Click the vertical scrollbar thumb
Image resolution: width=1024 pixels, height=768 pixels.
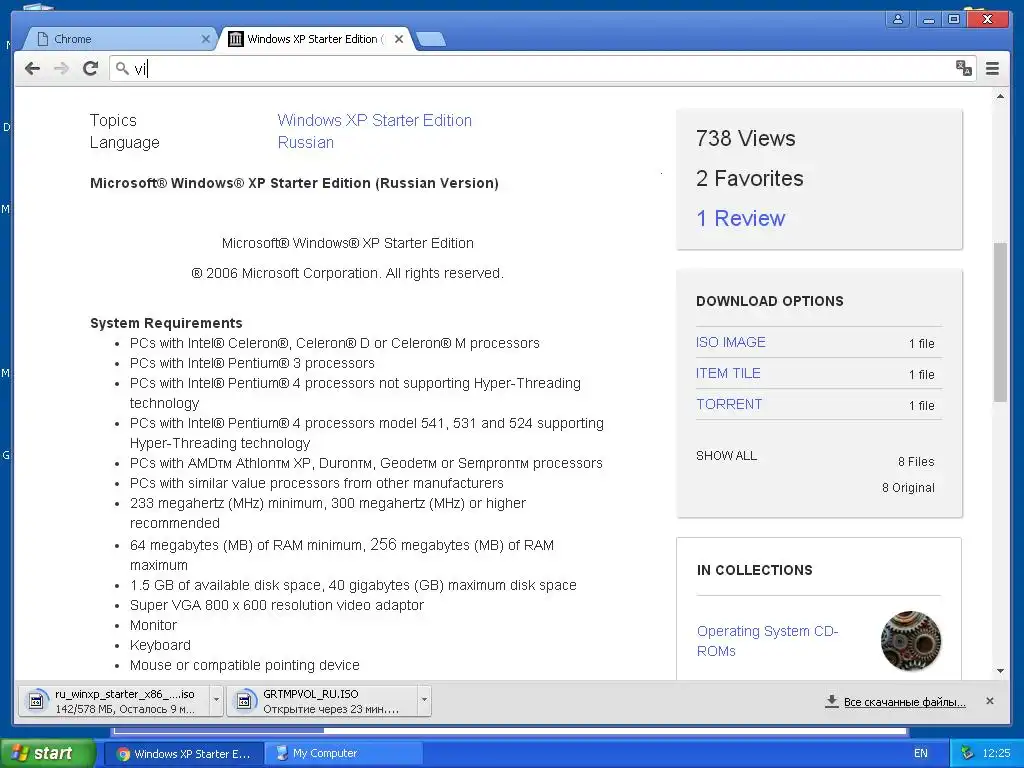pos(1000,322)
